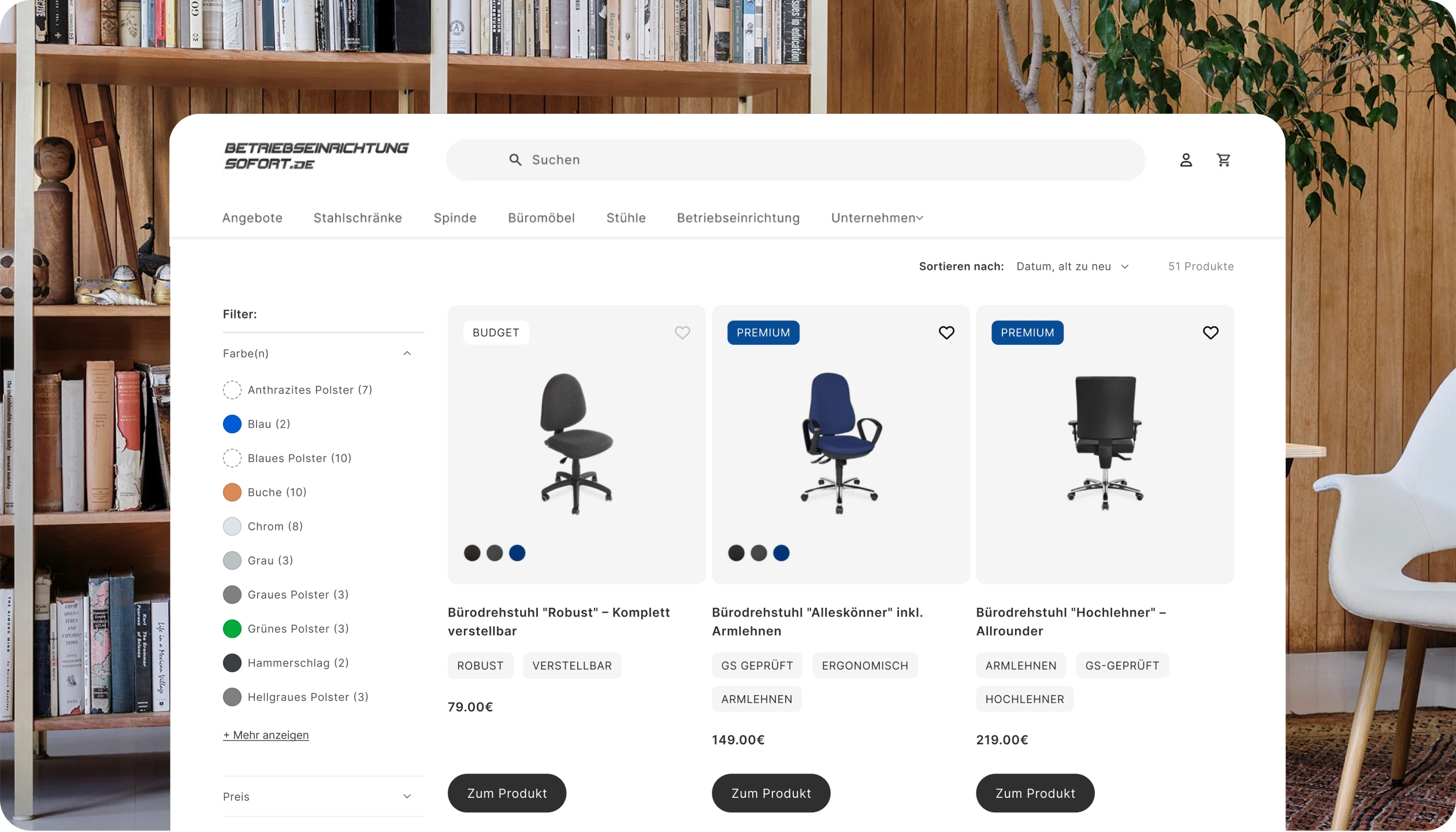Screen dimensions: 1456x832
Task: Click Zum Produkt for "Alleskönner" chair
Action: point(771,793)
